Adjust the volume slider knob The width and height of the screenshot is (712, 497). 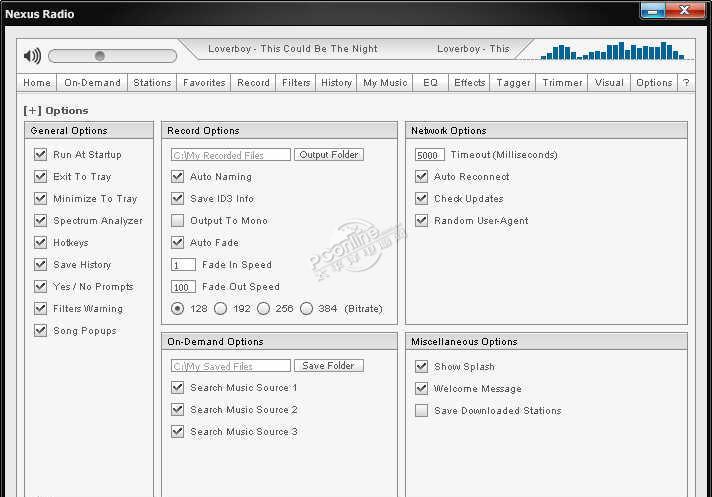pyautogui.click(x=99, y=56)
